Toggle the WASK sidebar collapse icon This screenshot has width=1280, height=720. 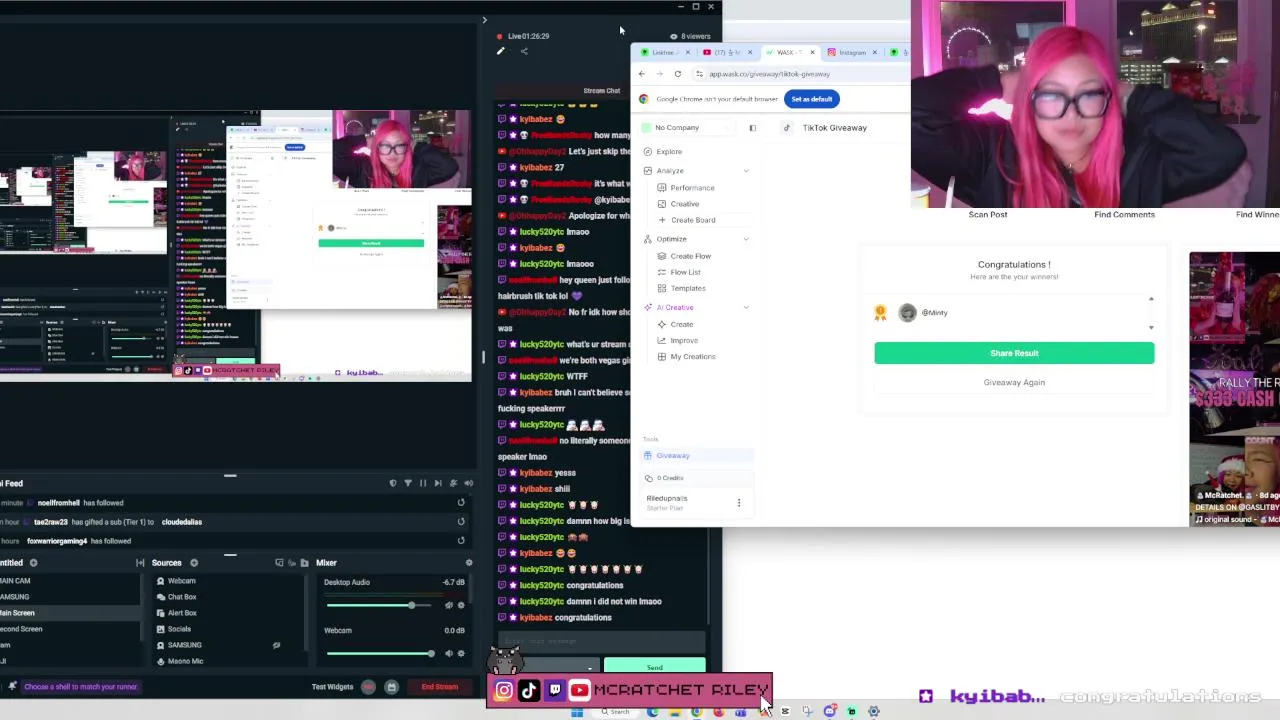(x=752, y=128)
